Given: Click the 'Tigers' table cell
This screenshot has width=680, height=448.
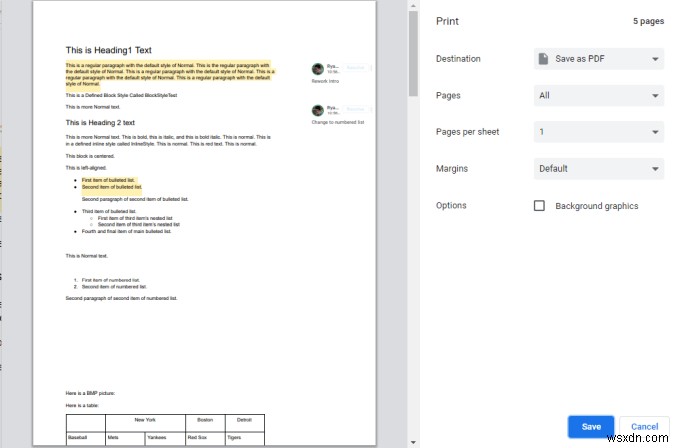Looking at the screenshot, I should 245,438.
